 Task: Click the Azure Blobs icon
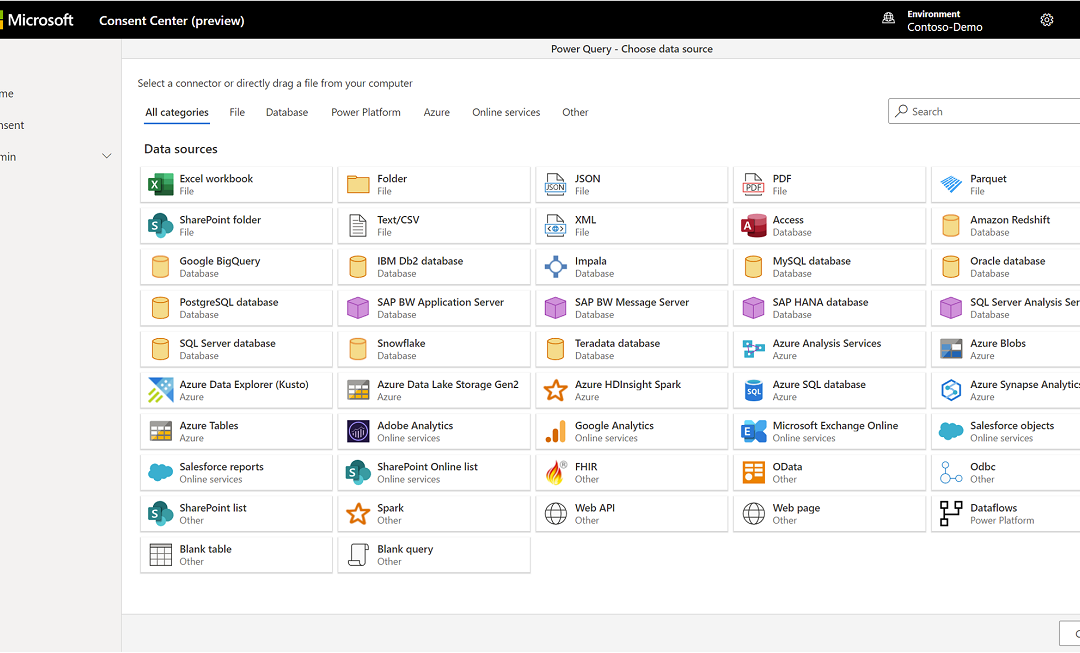(x=951, y=349)
